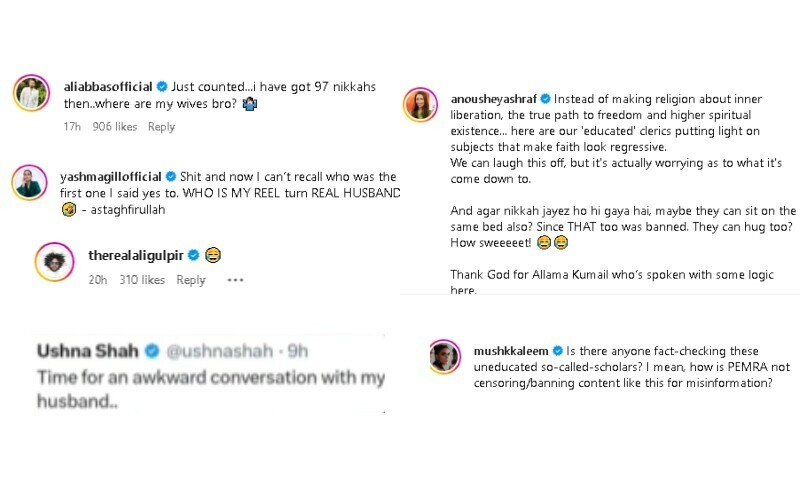Open the mushkkaleem username link
This screenshot has width=800, height=480.
click(512, 351)
